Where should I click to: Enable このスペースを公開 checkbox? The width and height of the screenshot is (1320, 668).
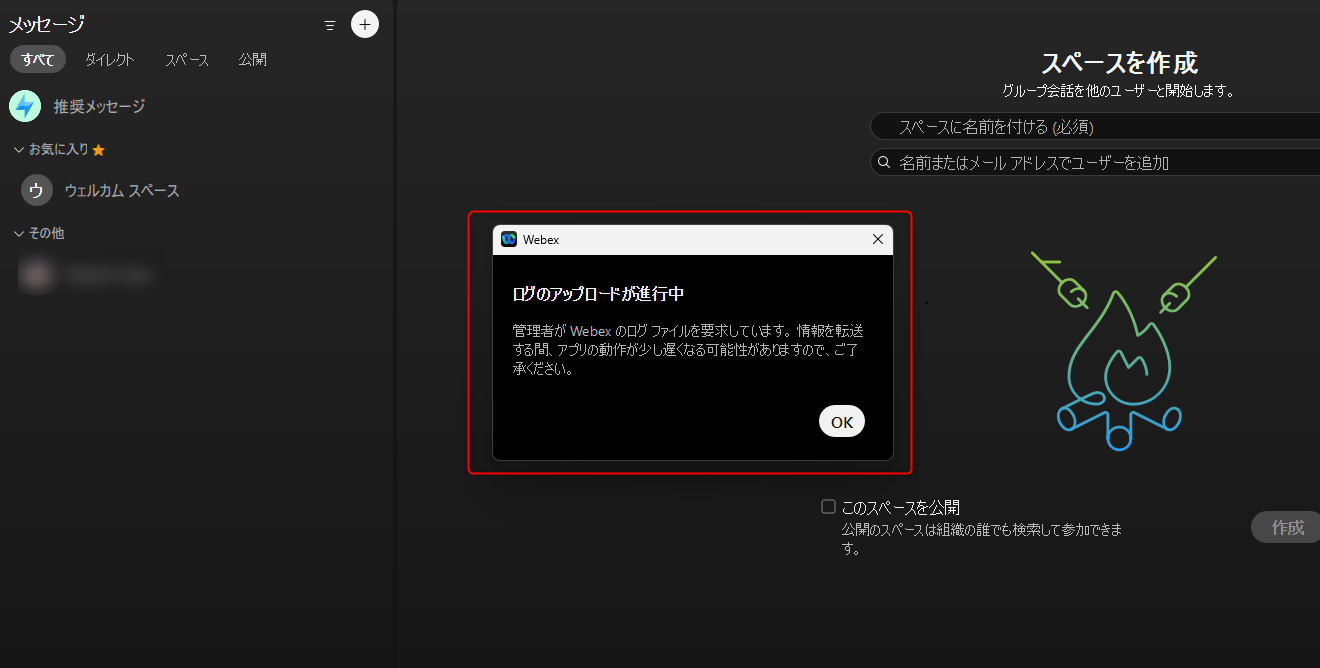pyautogui.click(x=828, y=507)
